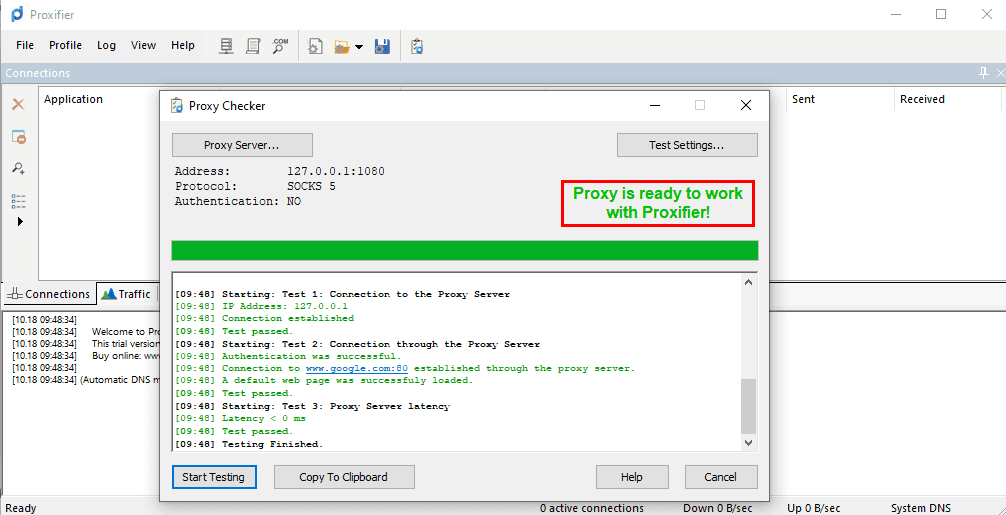1006x515 pixels.
Task: Click the Proxifier logo in title bar
Action: click(x=17, y=14)
